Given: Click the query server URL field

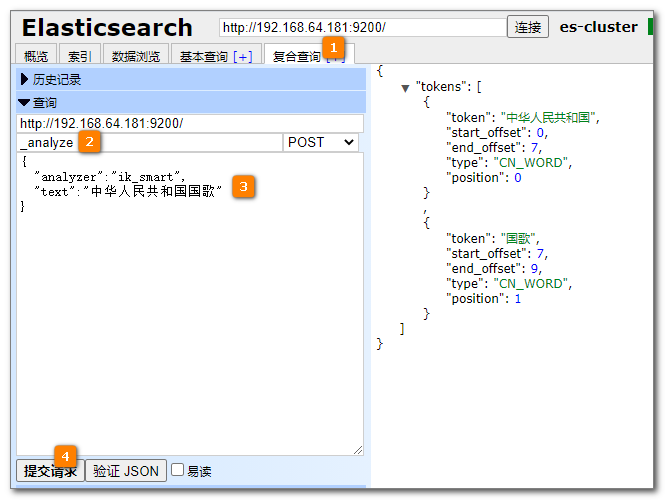Looking at the screenshot, I should 190,123.
